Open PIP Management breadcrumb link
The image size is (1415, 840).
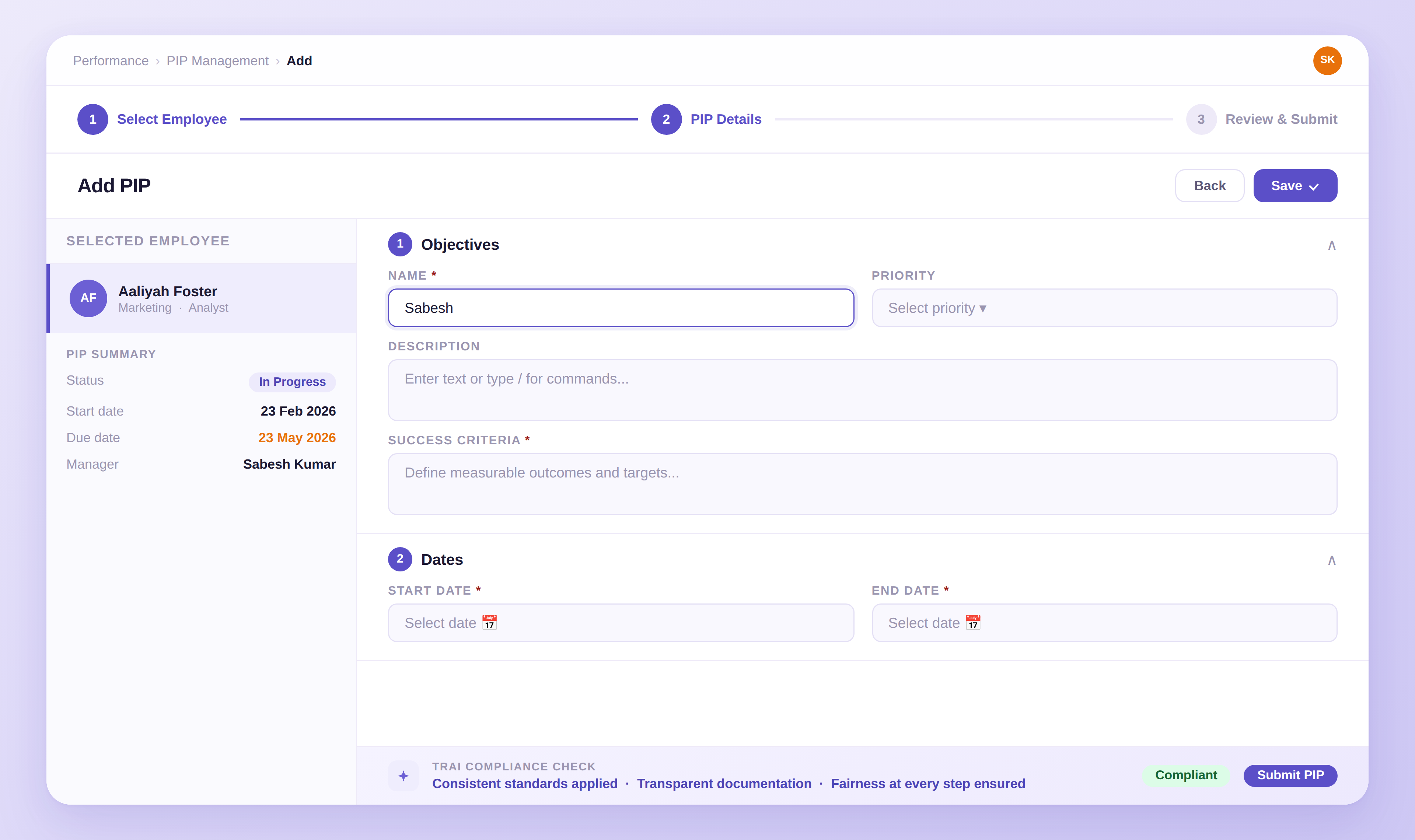[217, 60]
